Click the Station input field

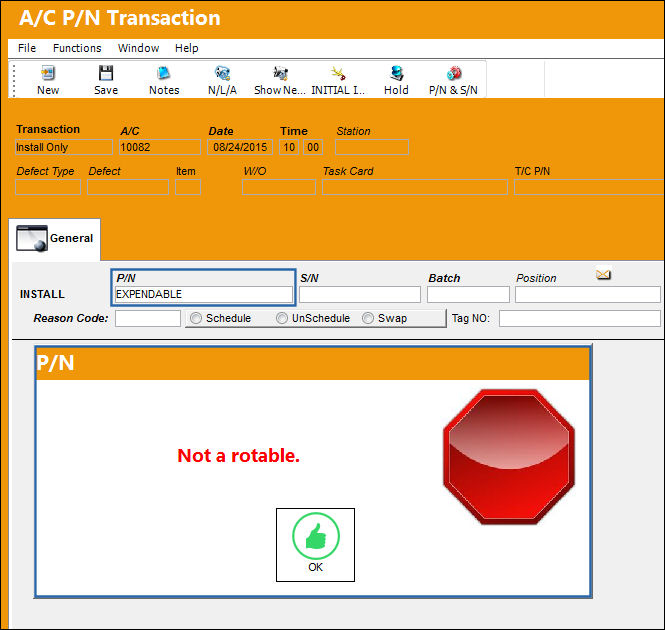372,147
